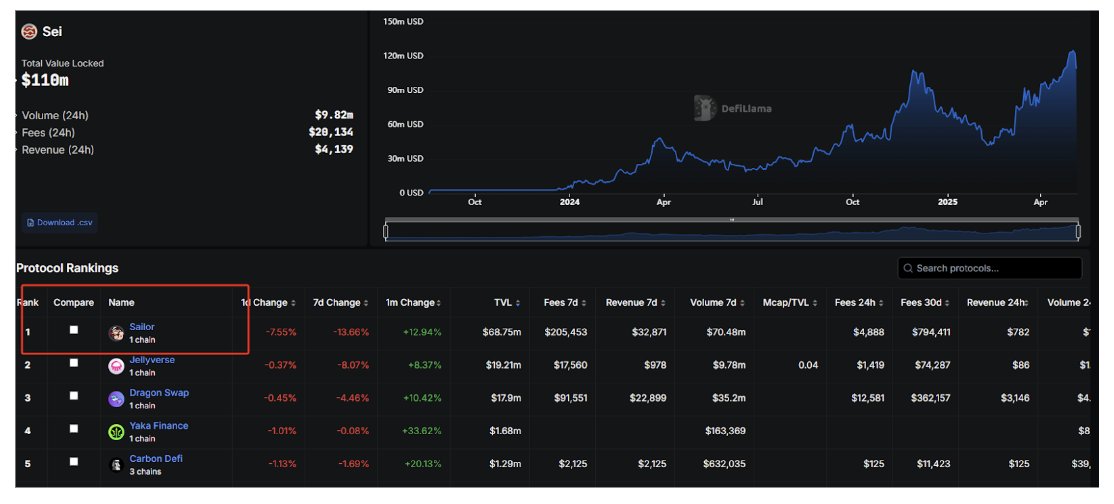Click Yaka Finance's +33.62% 1m change
Screen dimensions: 1114x504
click(x=423, y=431)
